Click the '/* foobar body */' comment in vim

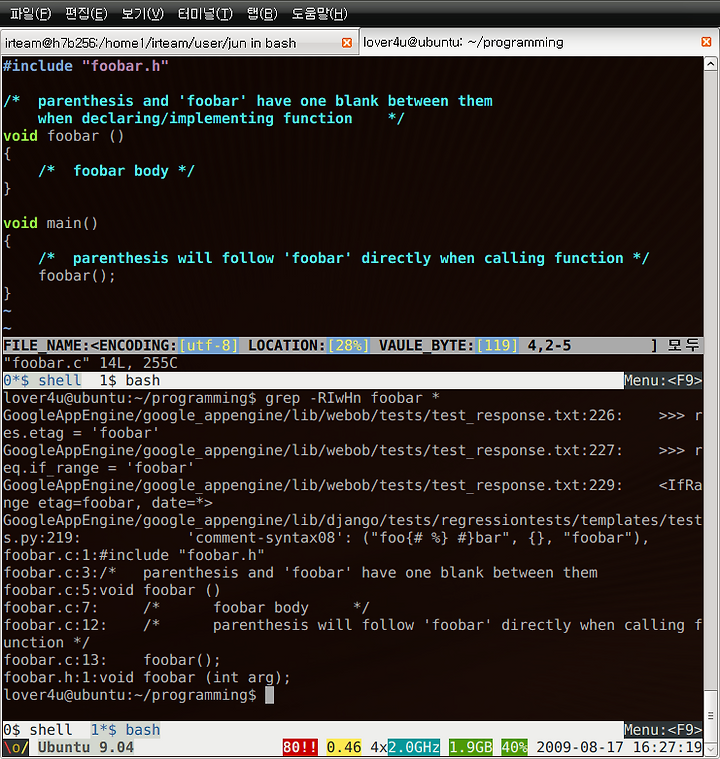pos(117,171)
